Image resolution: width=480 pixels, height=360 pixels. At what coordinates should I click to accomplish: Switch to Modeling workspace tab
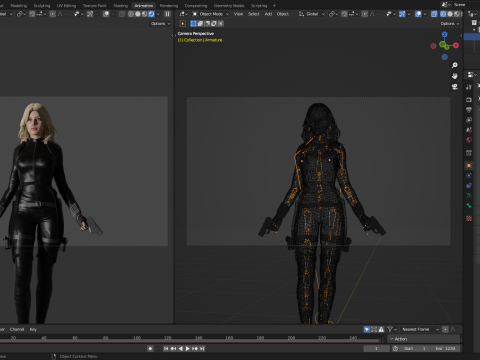pos(19,6)
